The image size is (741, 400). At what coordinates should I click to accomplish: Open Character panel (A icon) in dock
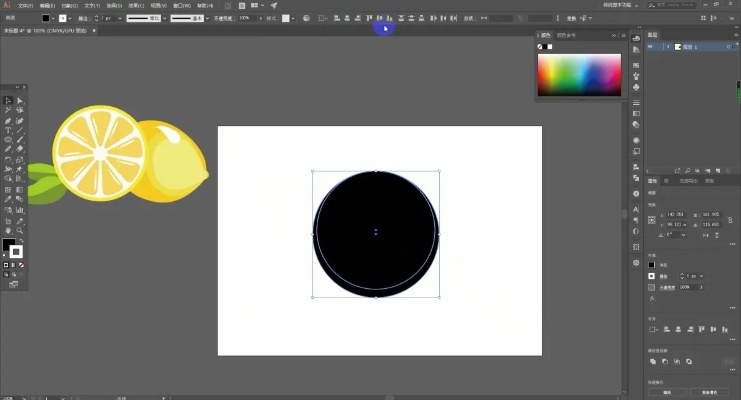(x=636, y=209)
